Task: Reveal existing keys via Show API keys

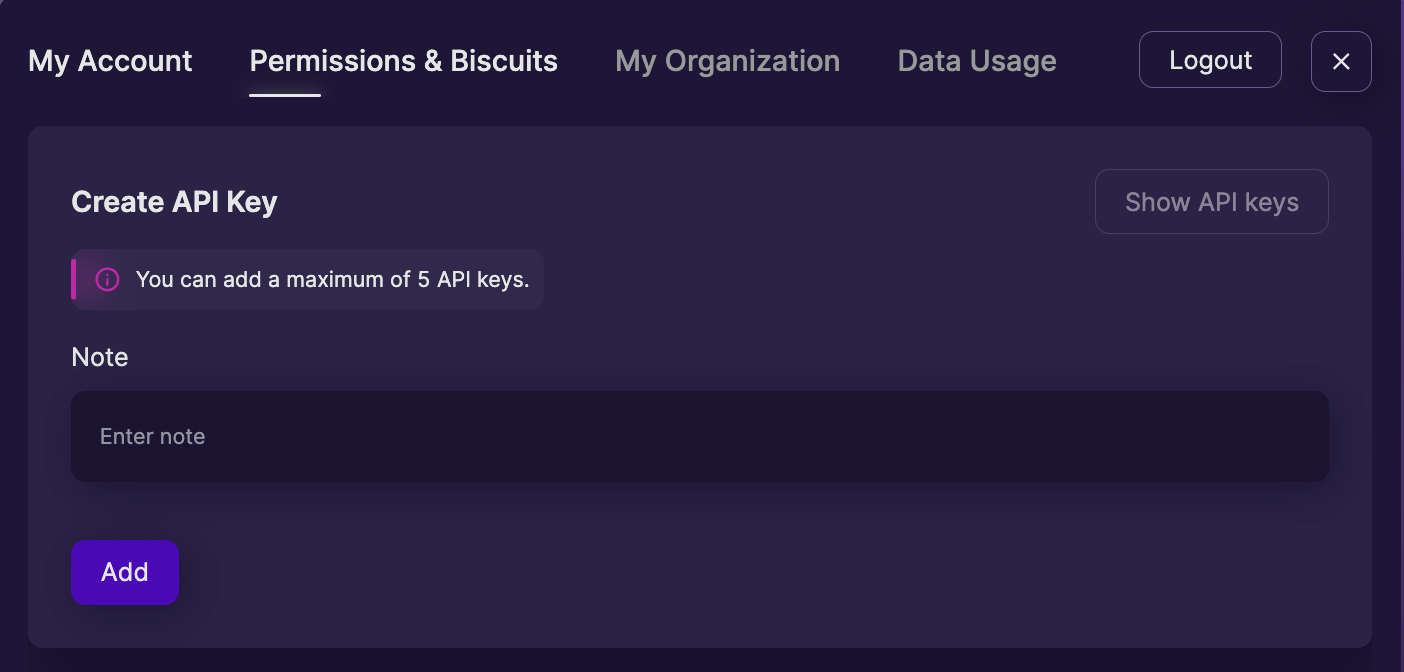Action: coord(1212,202)
